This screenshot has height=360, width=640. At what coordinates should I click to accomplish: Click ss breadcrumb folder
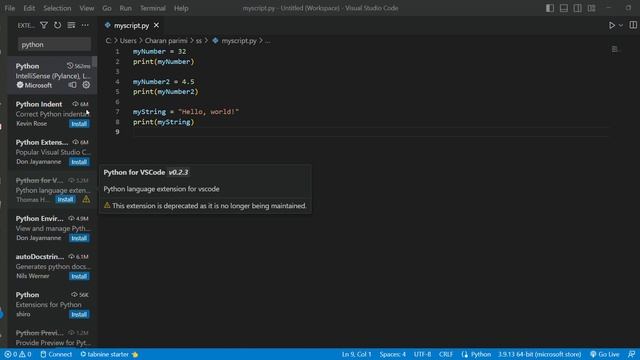199,41
